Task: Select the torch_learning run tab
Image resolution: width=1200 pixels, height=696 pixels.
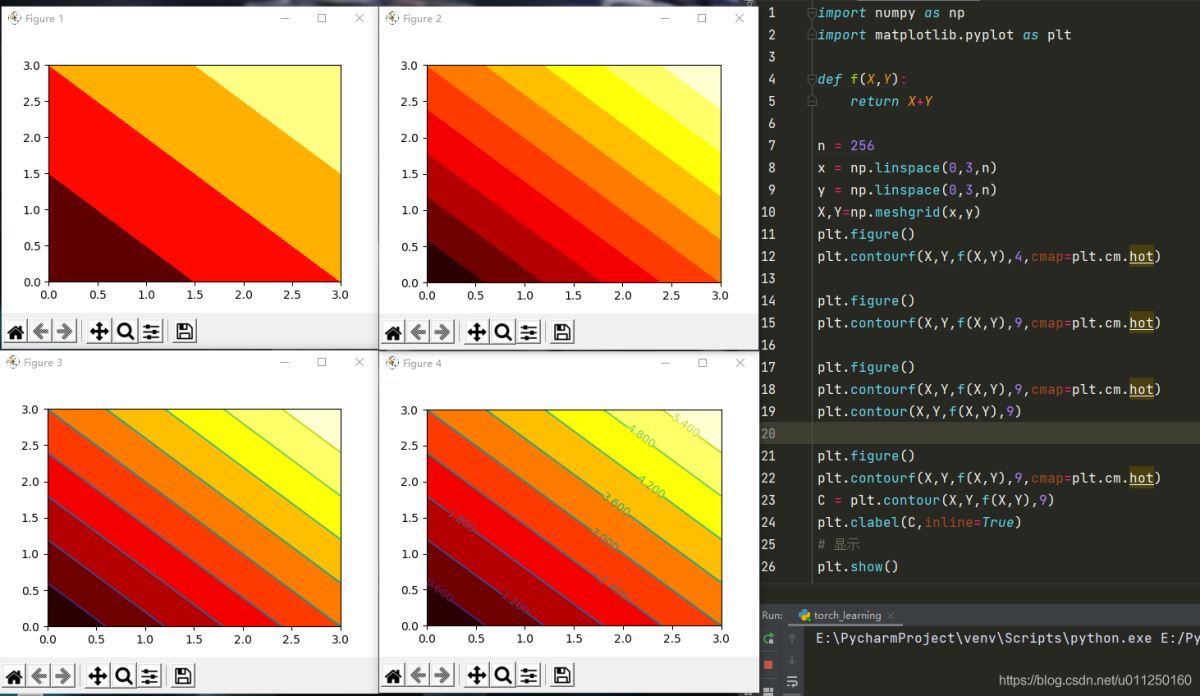Action: pos(838,615)
